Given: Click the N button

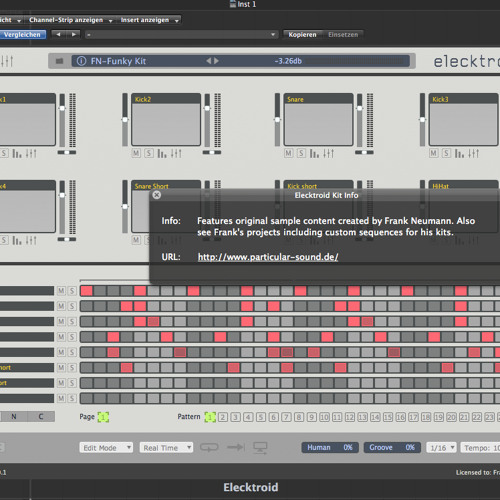Looking at the screenshot, I should 14,416.
